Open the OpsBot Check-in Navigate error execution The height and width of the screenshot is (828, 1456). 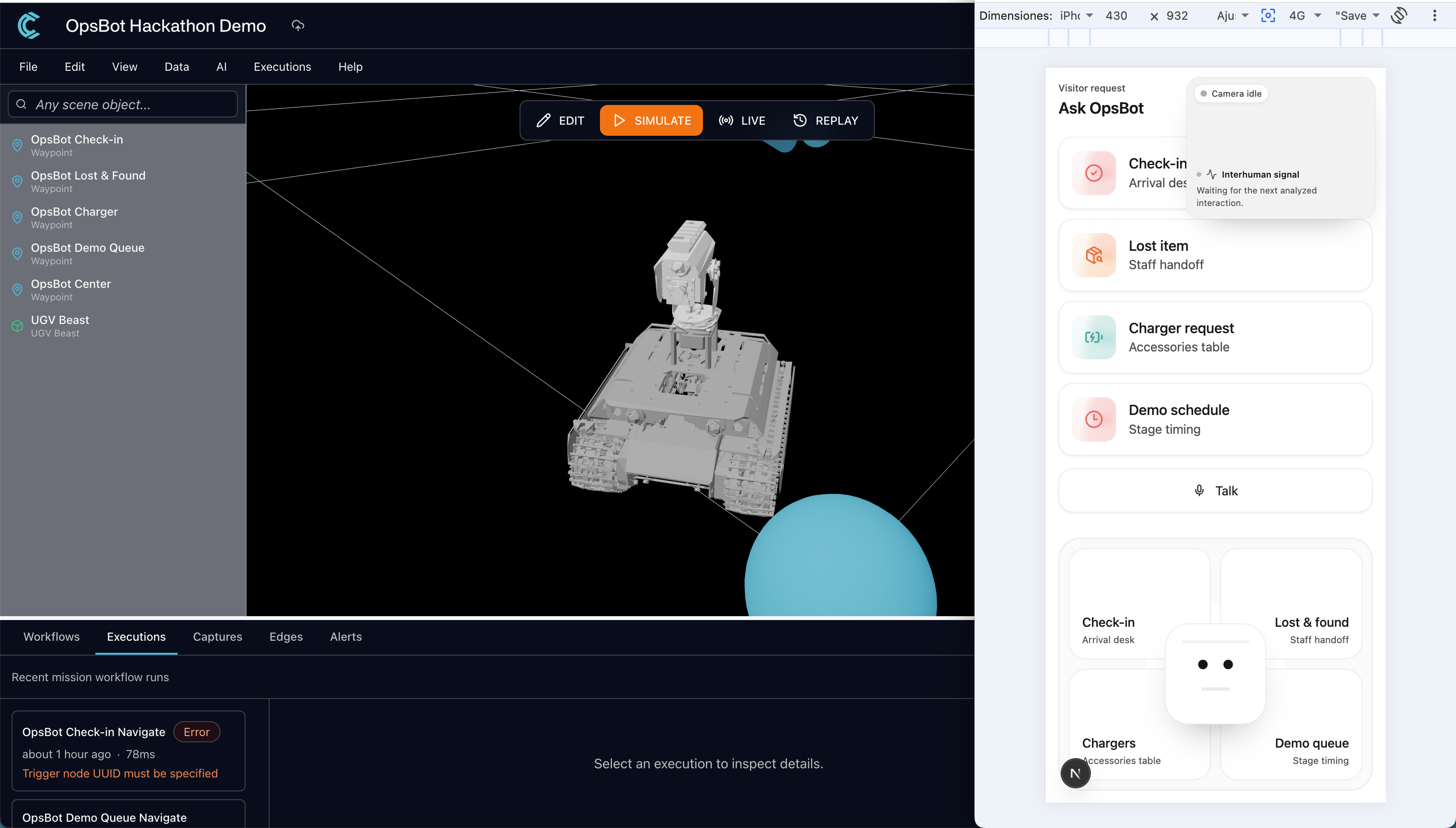coord(128,750)
